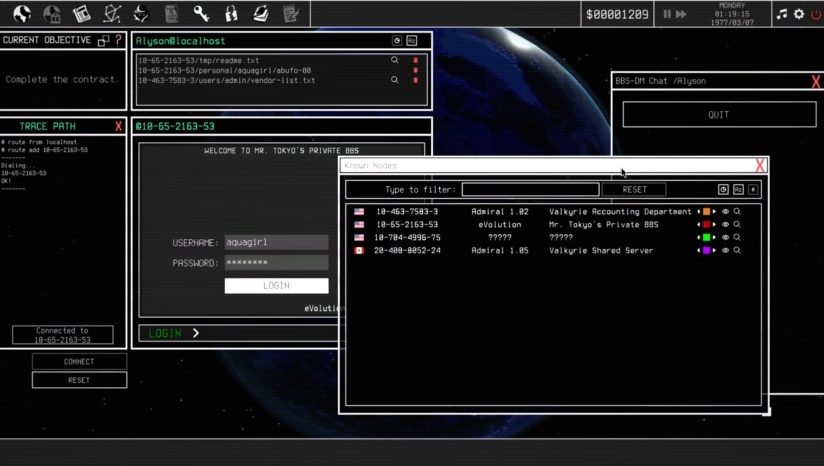824x466 pixels.
Task: Toggle eye visibility for Mr. Tokyo's Private BBS
Action: coord(726,225)
